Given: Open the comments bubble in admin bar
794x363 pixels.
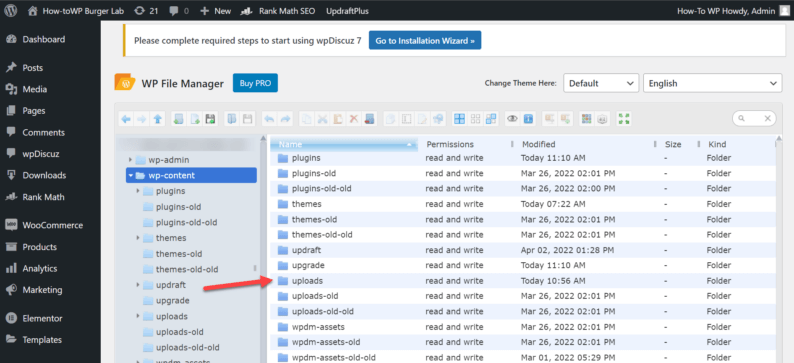Looking at the screenshot, I should [178, 11].
